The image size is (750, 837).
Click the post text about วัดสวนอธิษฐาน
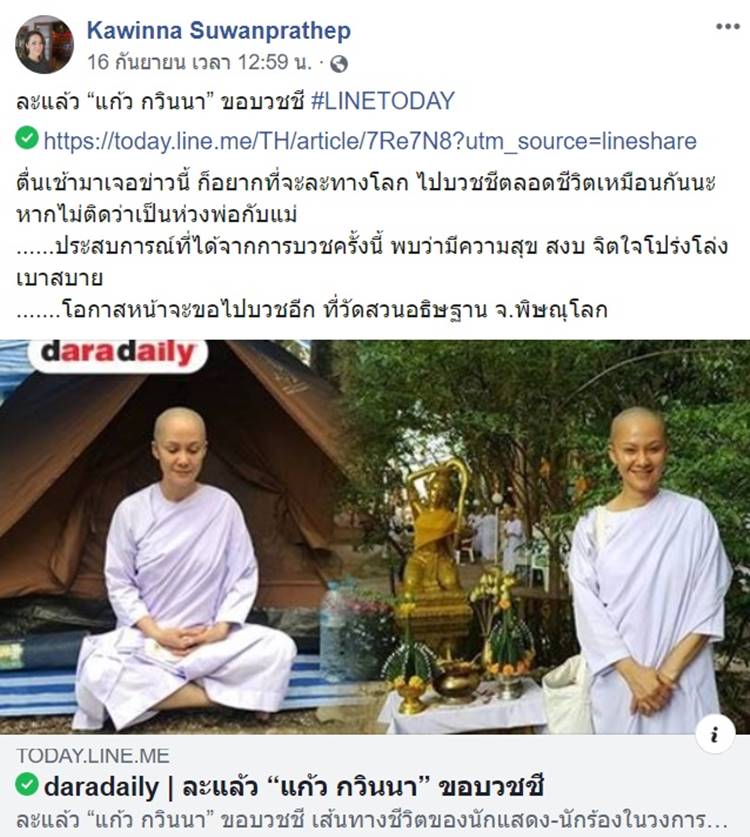312,309
